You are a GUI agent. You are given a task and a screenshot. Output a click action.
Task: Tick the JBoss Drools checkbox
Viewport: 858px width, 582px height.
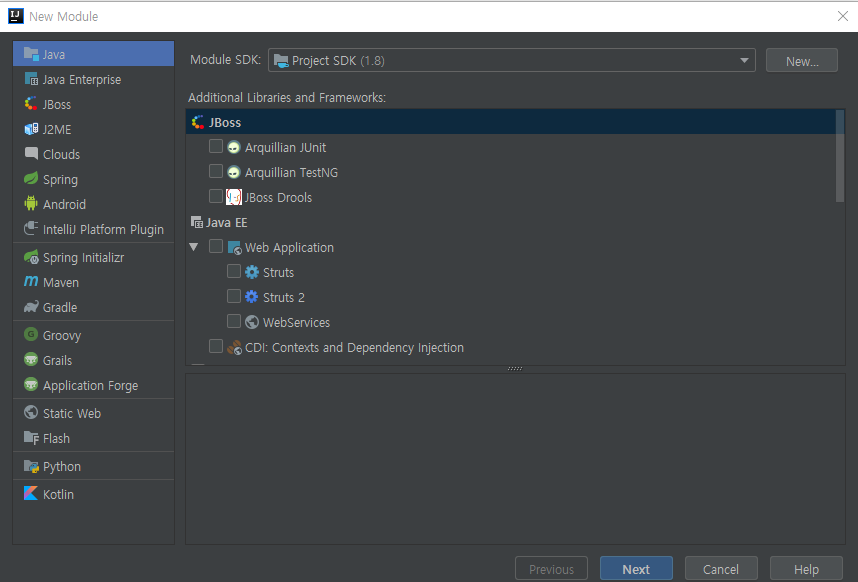pyautogui.click(x=216, y=196)
